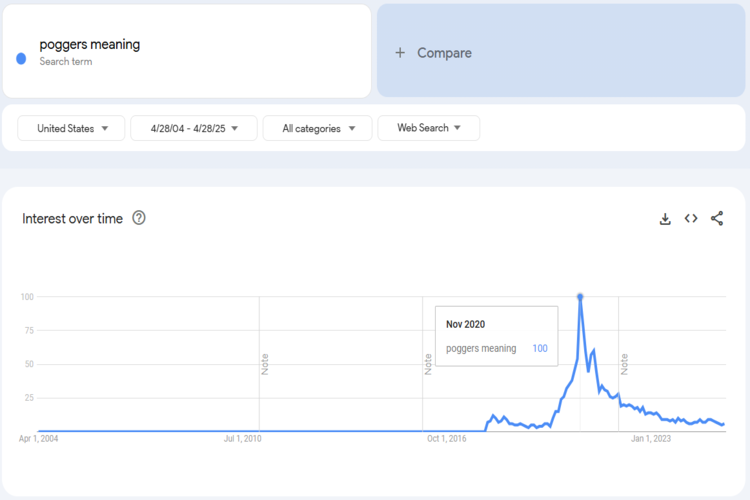Download the interest over time CSV

point(665,219)
